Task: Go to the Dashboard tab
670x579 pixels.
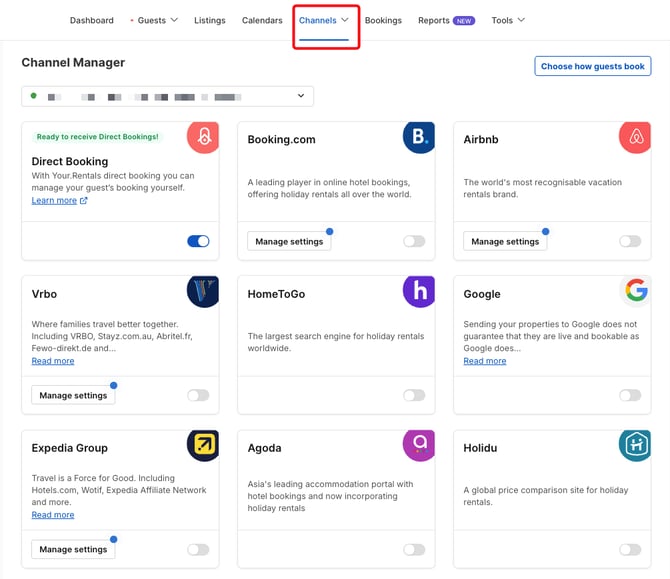Action: [92, 21]
